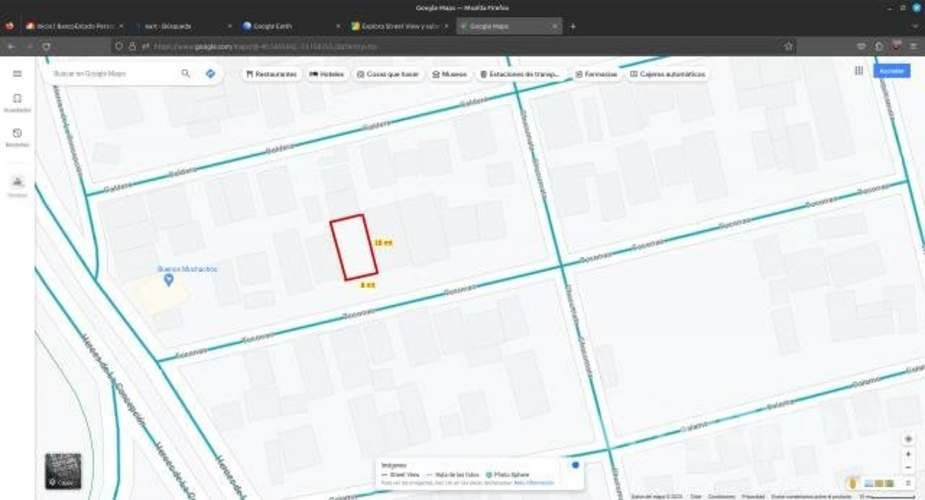Image resolution: width=925 pixels, height=500 pixels.
Task: Click the blue directions icon
Action: [x=210, y=74]
